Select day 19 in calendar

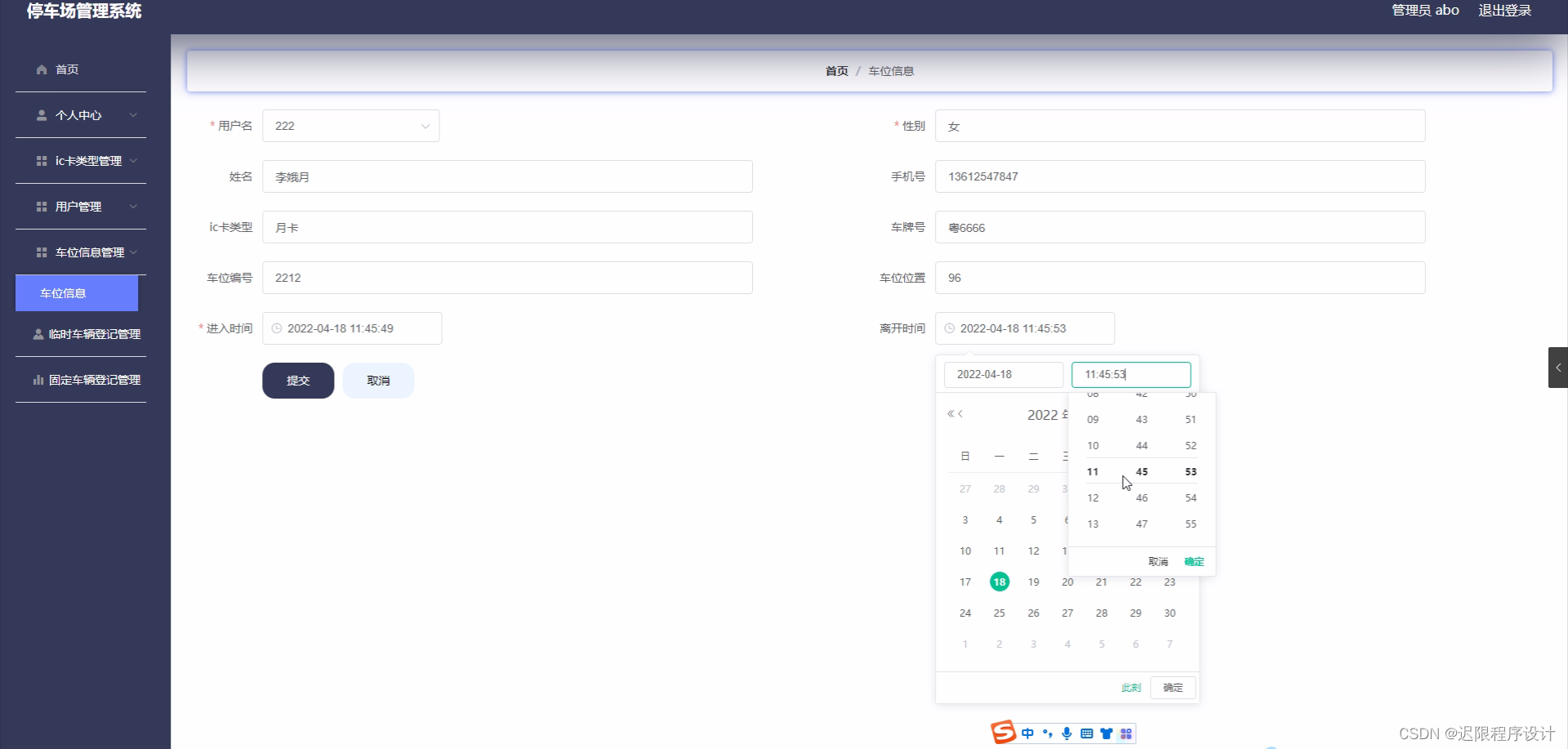pyautogui.click(x=1033, y=582)
